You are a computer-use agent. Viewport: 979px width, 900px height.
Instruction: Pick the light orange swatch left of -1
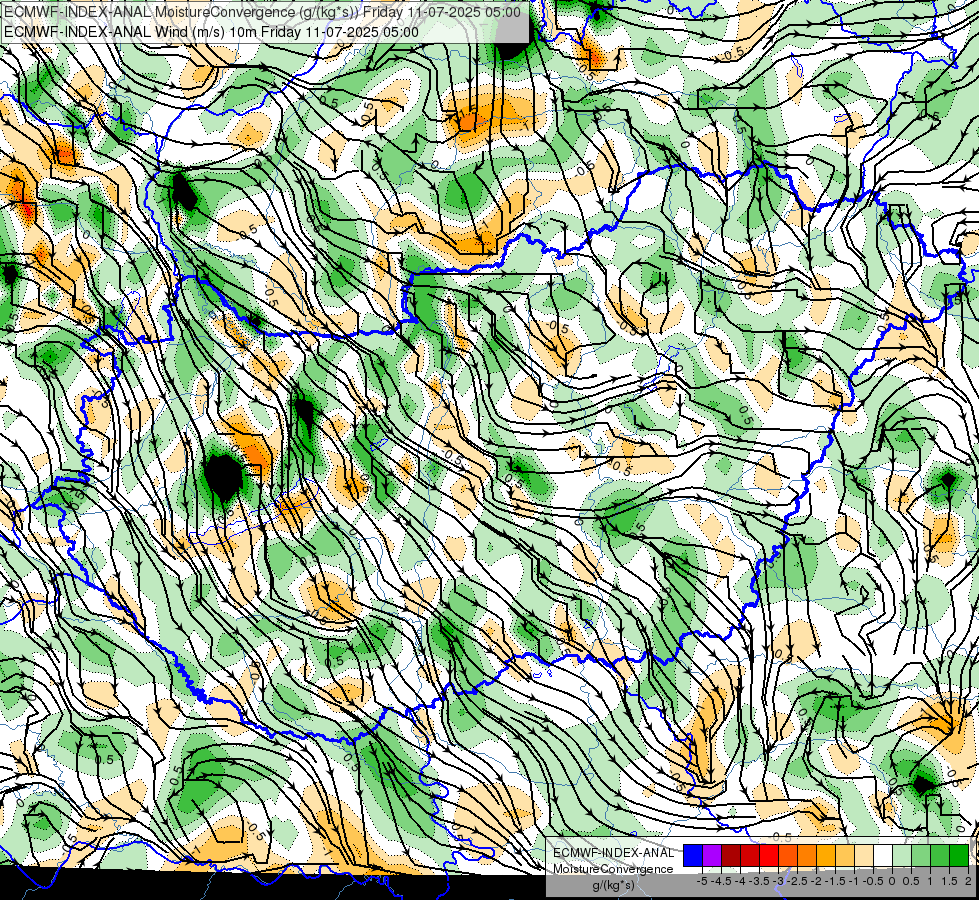pos(845,855)
